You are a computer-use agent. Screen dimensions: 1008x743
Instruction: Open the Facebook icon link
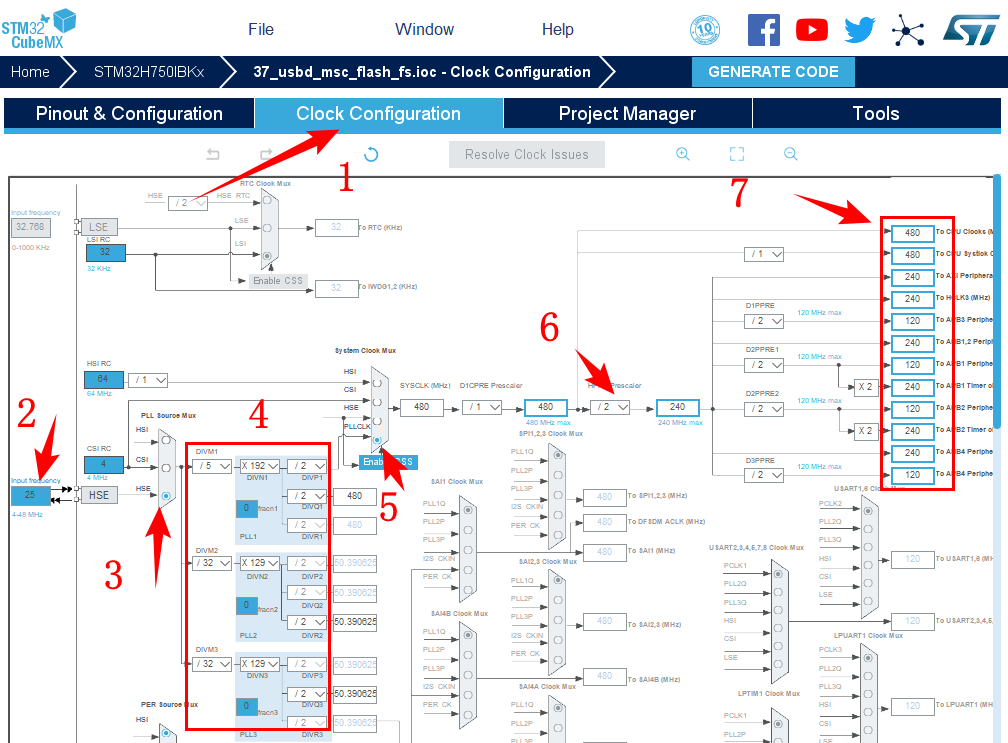[x=763, y=30]
